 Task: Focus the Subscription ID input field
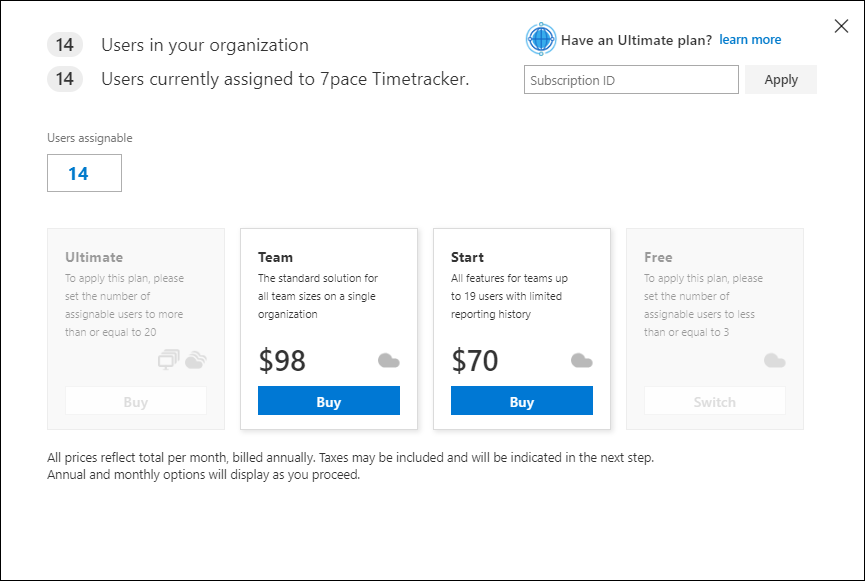click(631, 79)
